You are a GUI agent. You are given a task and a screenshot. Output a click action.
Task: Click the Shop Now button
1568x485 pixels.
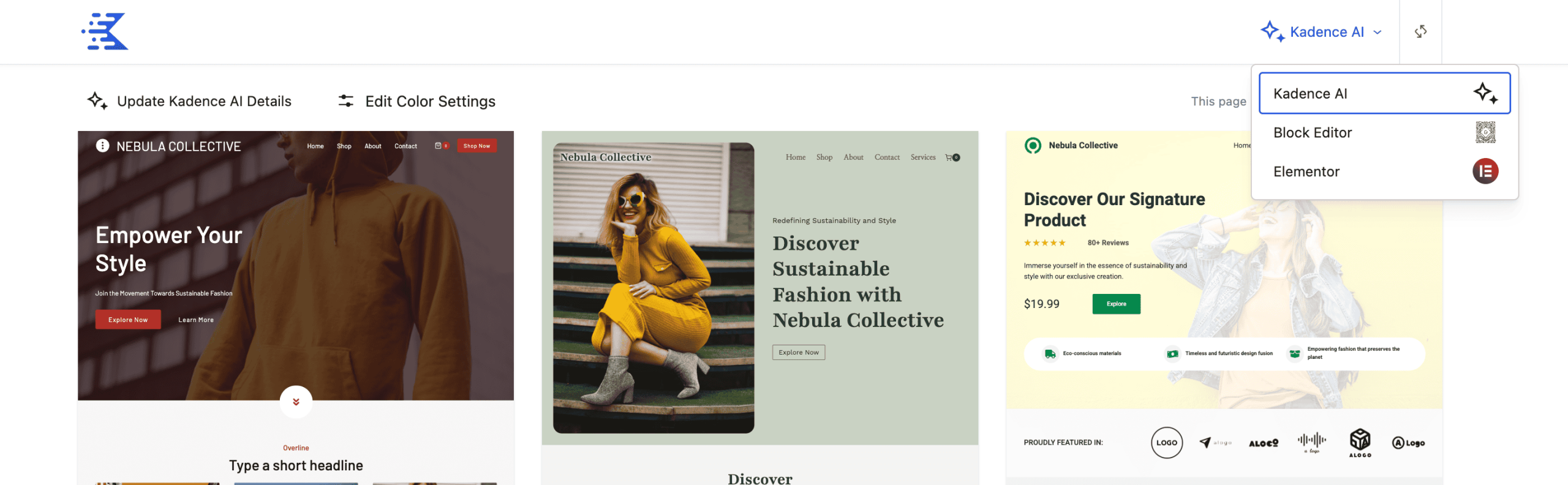coord(477,146)
